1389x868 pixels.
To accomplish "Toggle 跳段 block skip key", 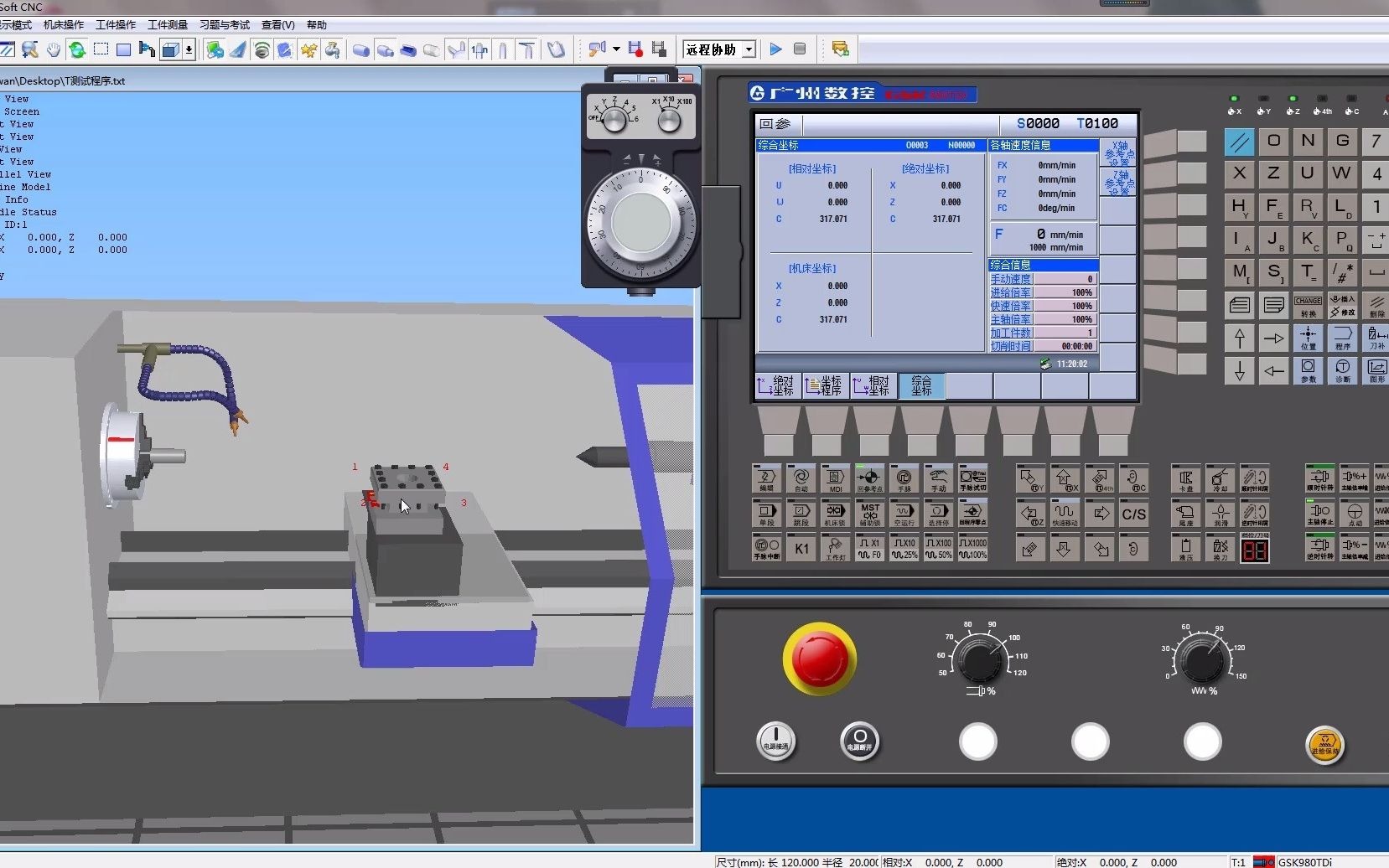I will [x=801, y=513].
